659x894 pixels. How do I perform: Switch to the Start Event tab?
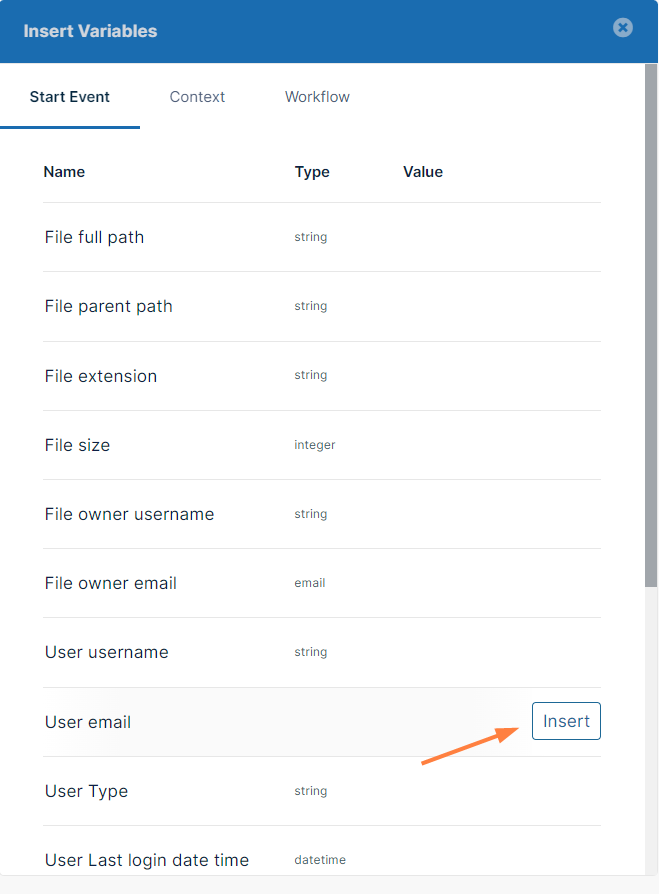point(70,97)
